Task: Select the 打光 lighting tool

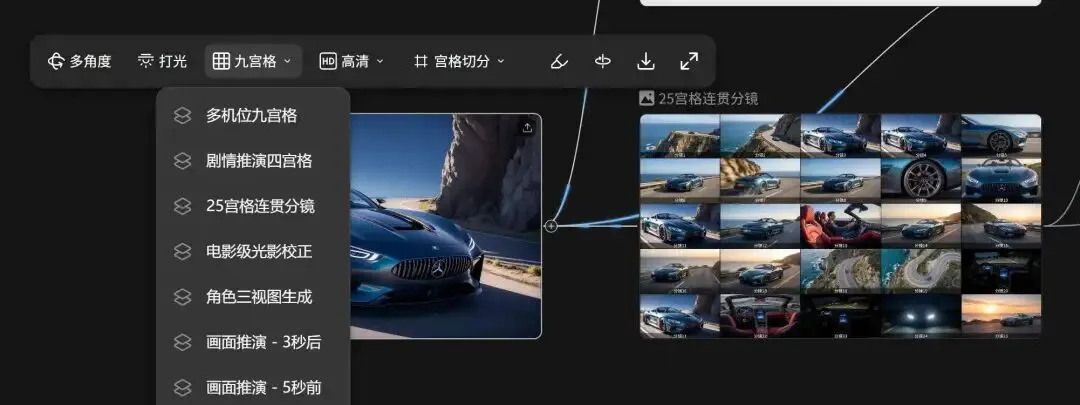Action: pyautogui.click(x=163, y=61)
